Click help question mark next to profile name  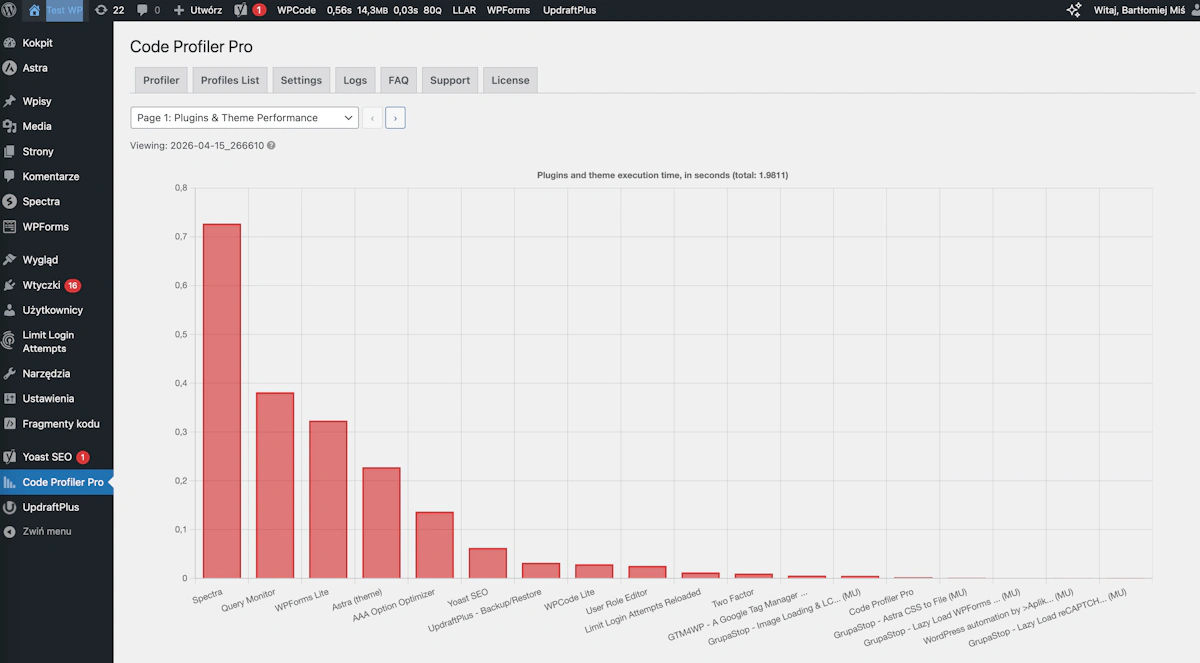point(271,145)
